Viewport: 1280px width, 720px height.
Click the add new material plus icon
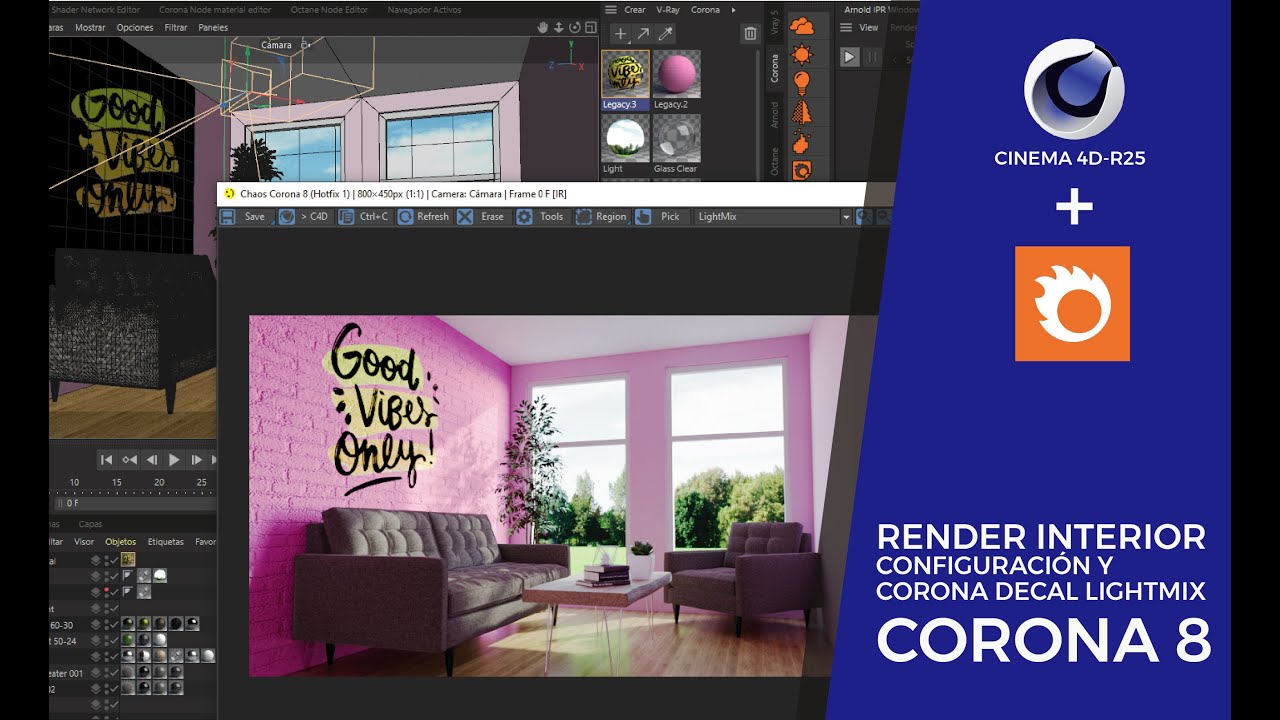pyautogui.click(x=620, y=34)
